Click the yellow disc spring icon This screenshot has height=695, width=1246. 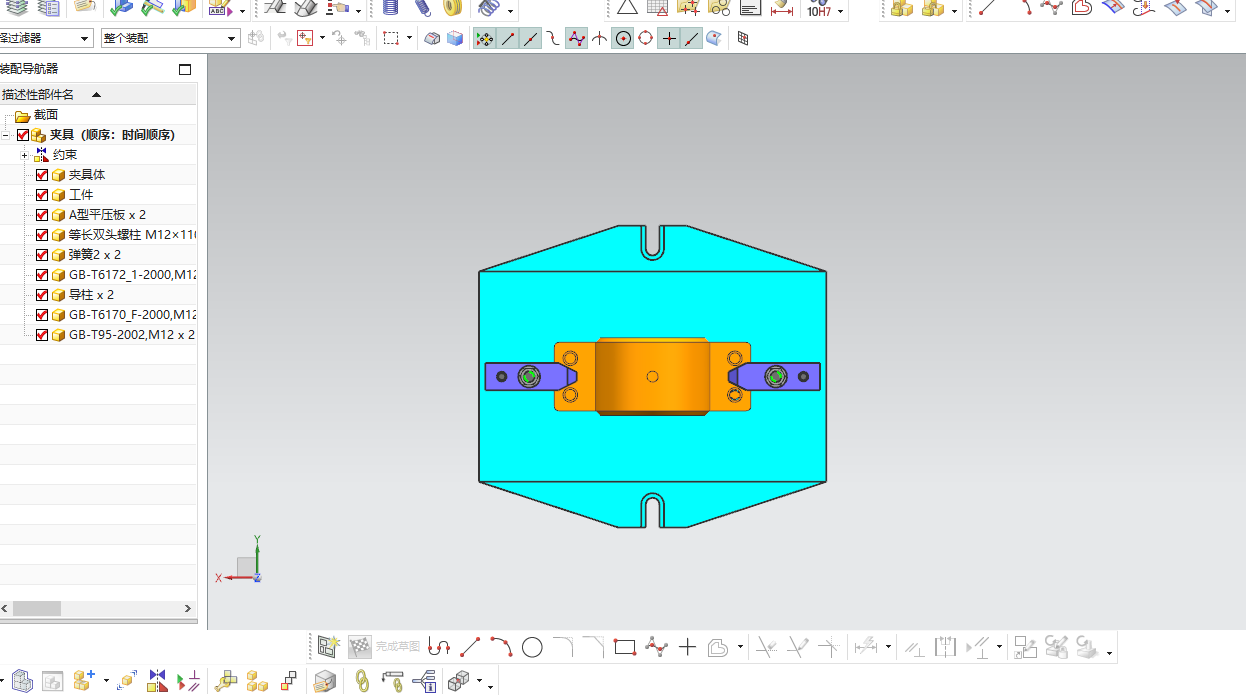452,9
